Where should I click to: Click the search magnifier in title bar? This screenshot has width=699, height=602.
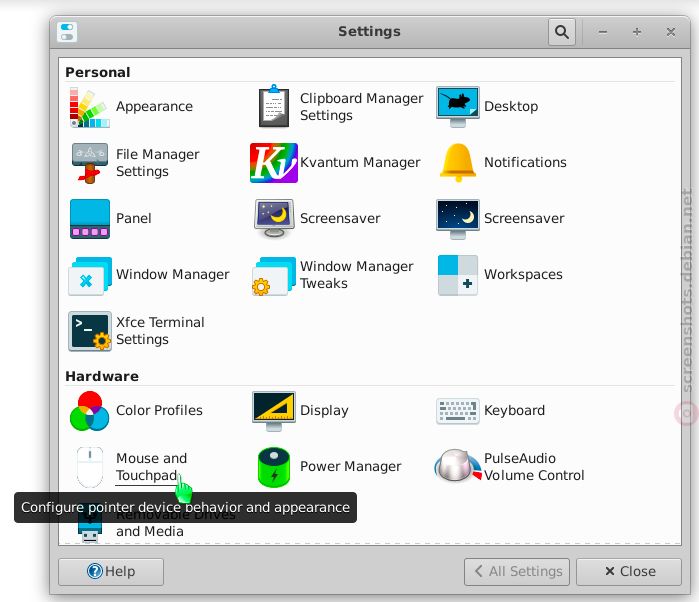pos(562,32)
